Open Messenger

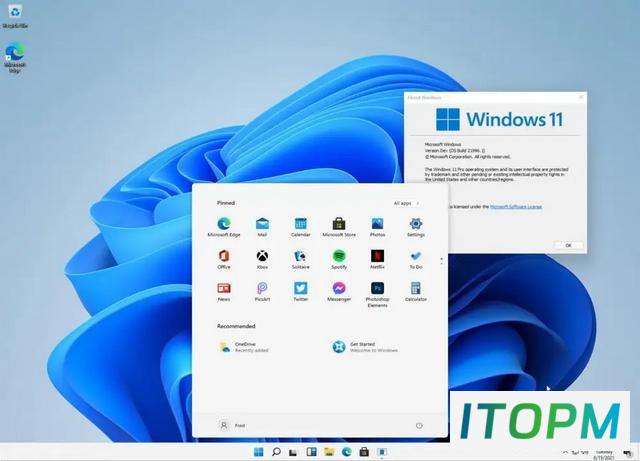click(339, 292)
